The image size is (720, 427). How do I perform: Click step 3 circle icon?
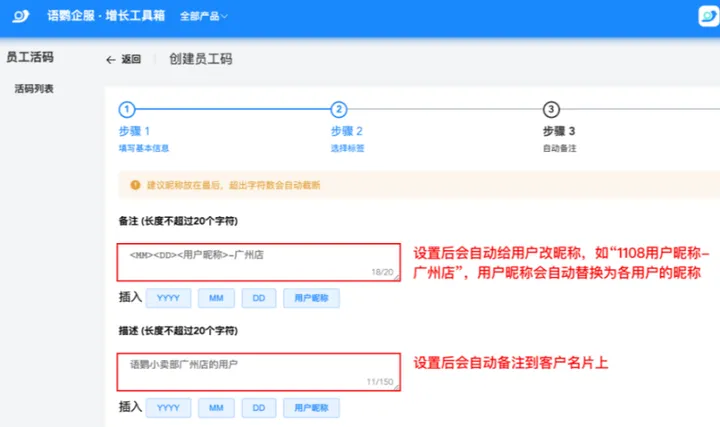(551, 110)
